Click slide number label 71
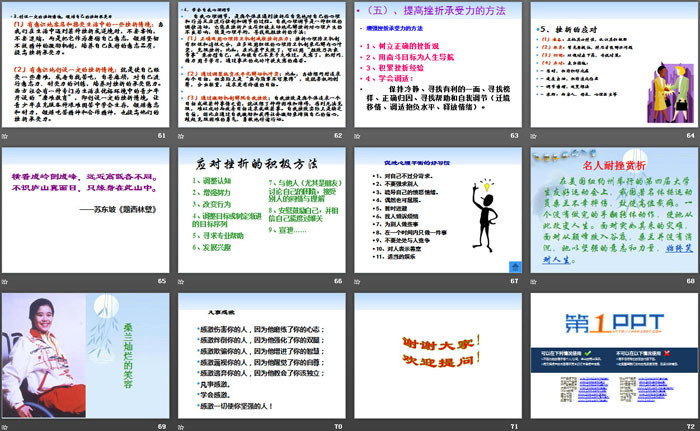This screenshot has height=431, width=700. coord(514,427)
